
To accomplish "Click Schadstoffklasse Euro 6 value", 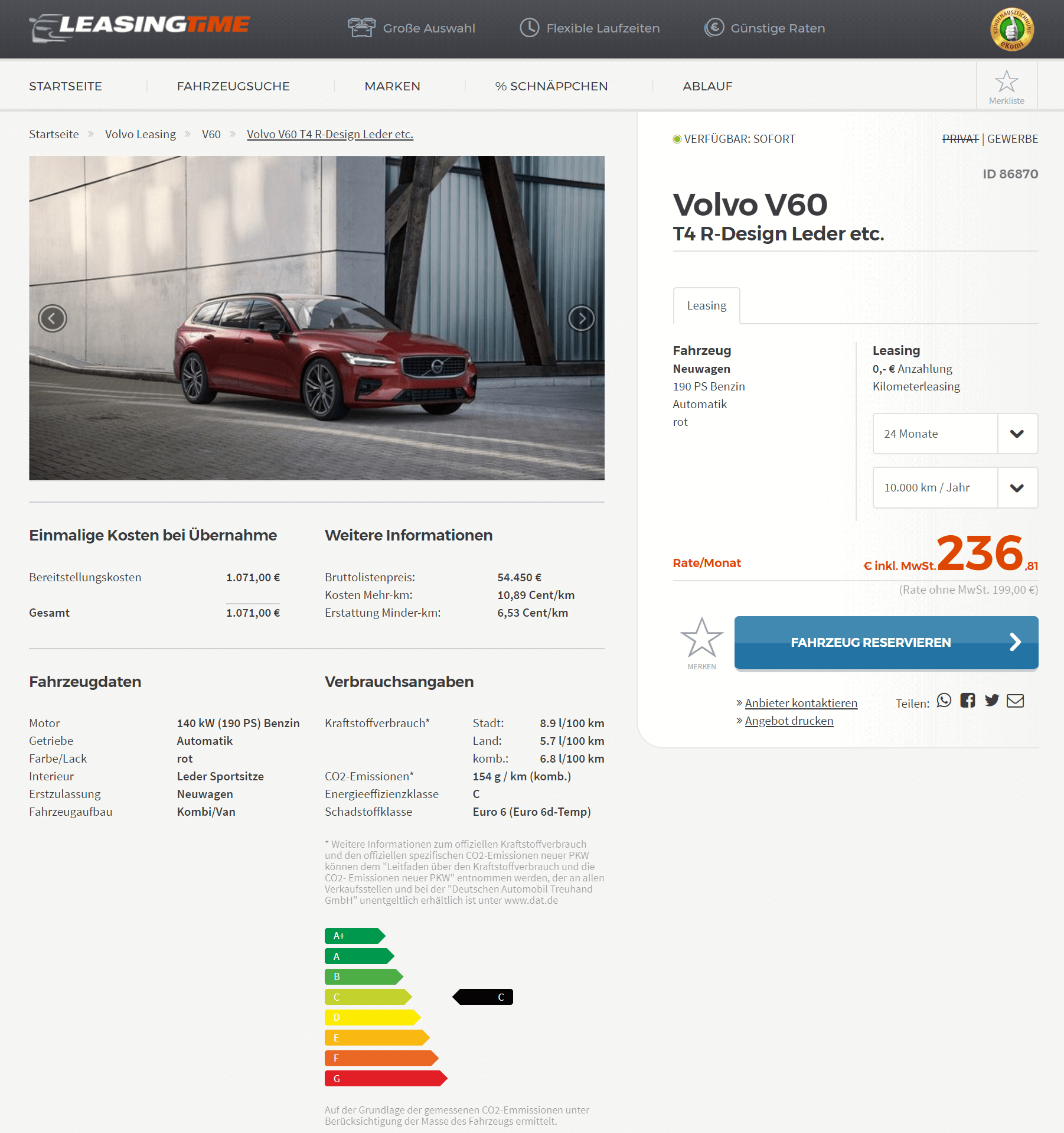I will [531, 812].
